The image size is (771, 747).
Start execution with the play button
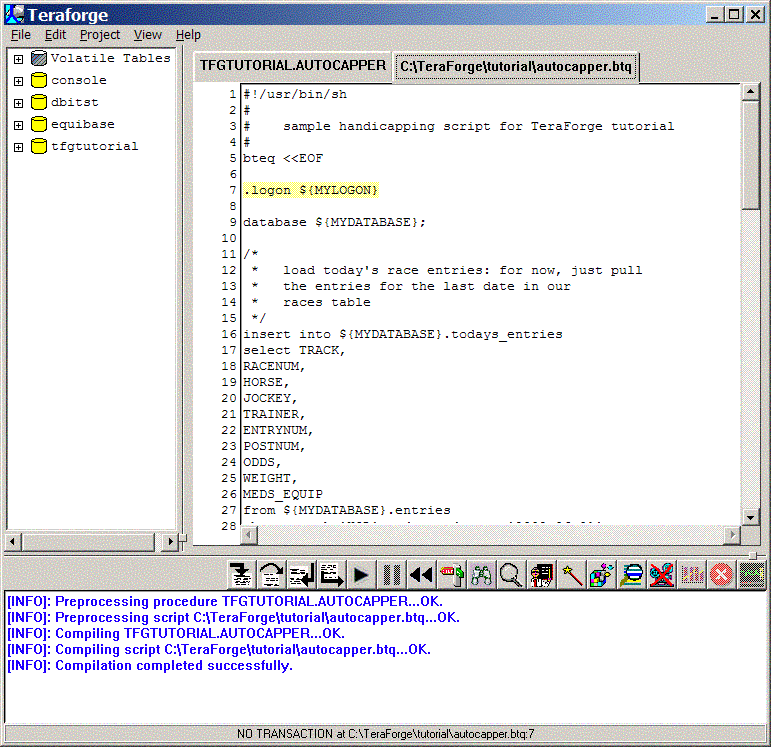[361, 574]
